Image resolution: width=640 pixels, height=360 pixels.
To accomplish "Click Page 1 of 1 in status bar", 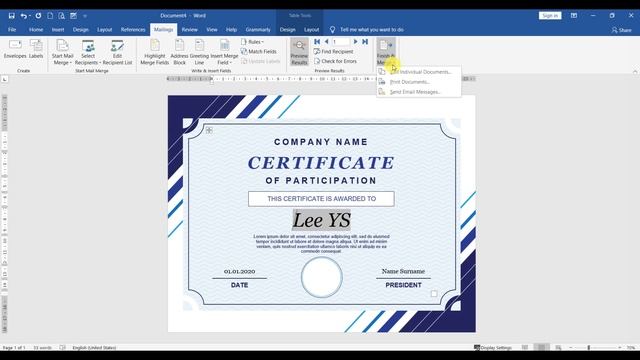I will point(14,348).
